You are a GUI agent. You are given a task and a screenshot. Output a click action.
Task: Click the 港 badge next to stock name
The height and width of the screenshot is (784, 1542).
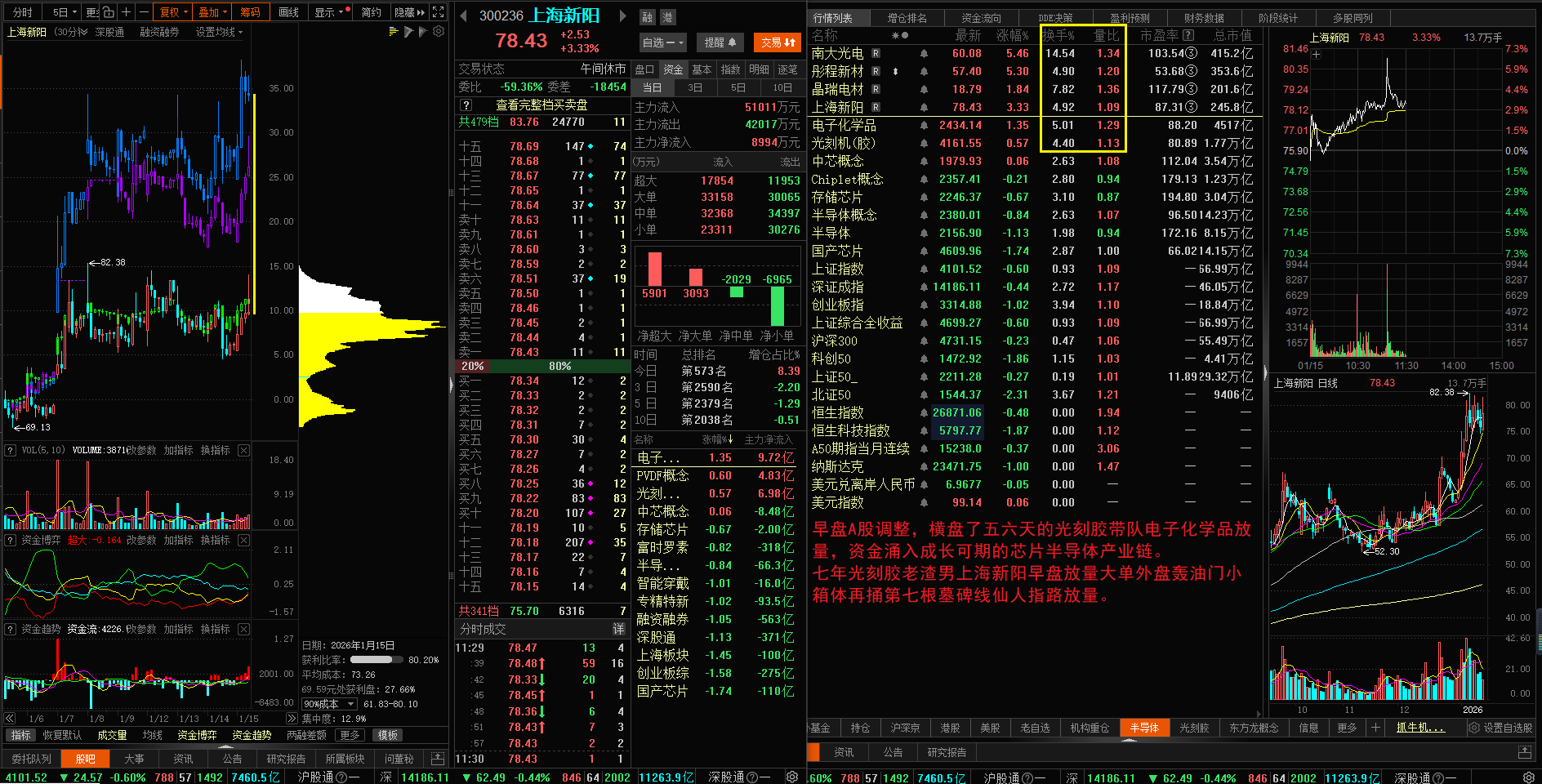click(x=667, y=17)
